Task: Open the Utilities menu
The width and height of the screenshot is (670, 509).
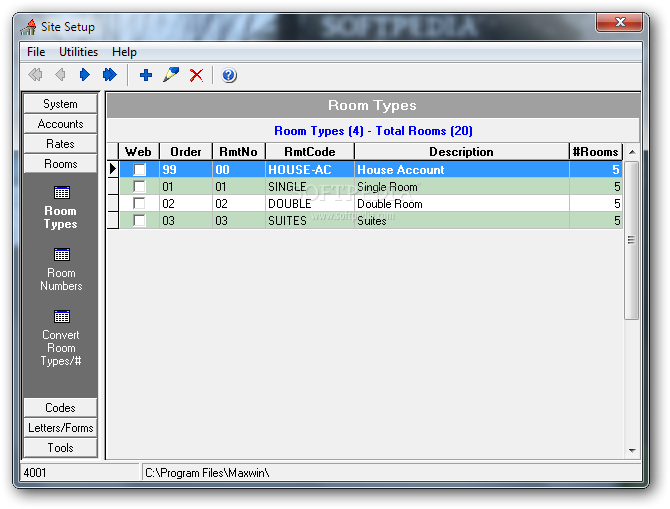Action: coord(78,52)
